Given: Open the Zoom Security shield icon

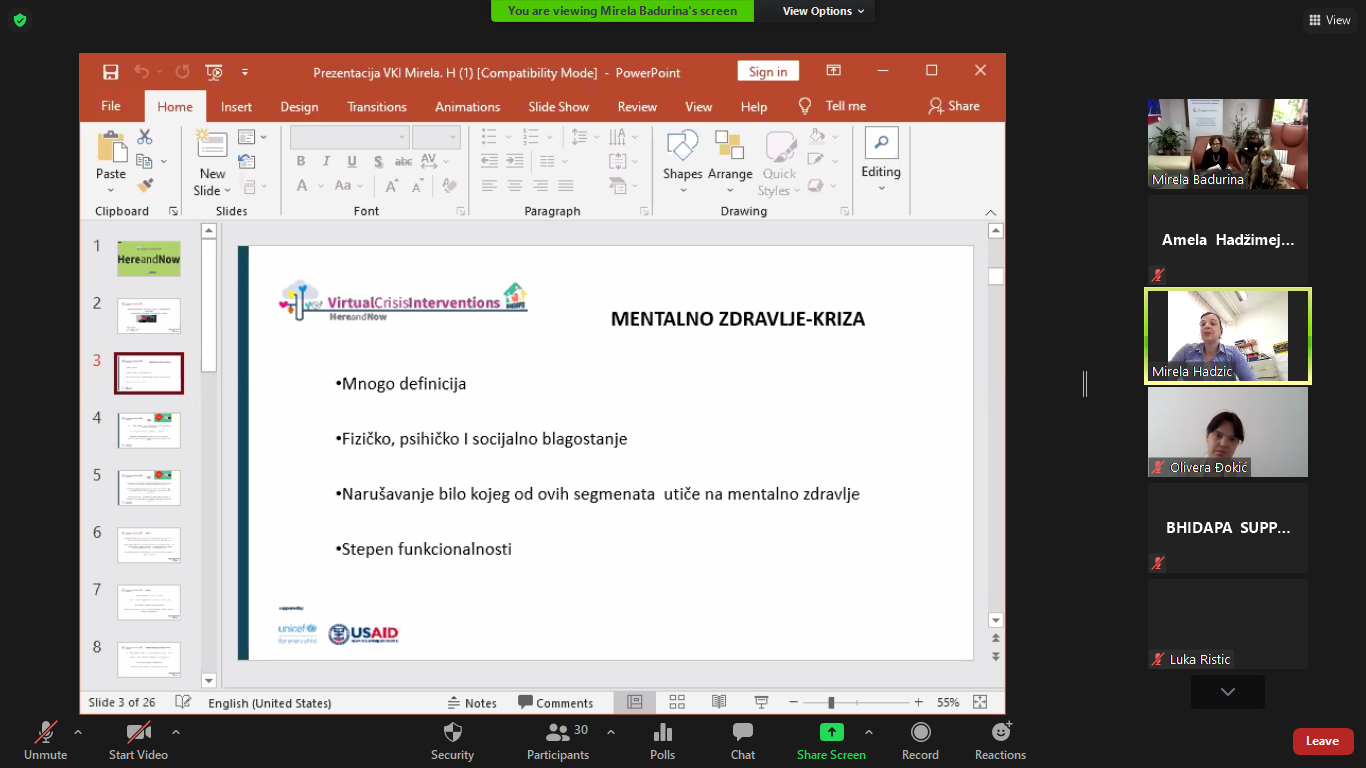Looking at the screenshot, I should coord(452,733).
